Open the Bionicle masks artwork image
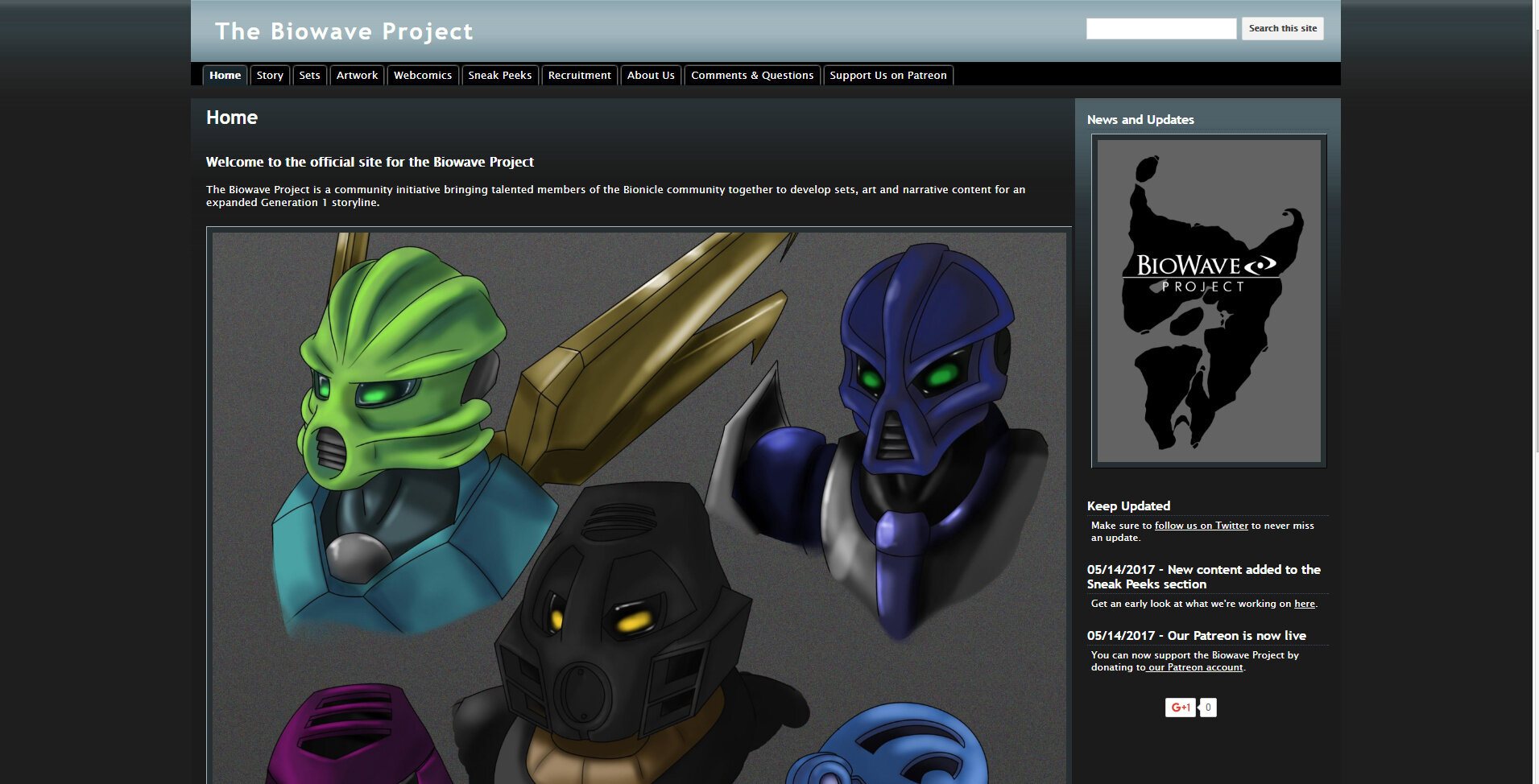The image size is (1539, 784). click(x=639, y=507)
